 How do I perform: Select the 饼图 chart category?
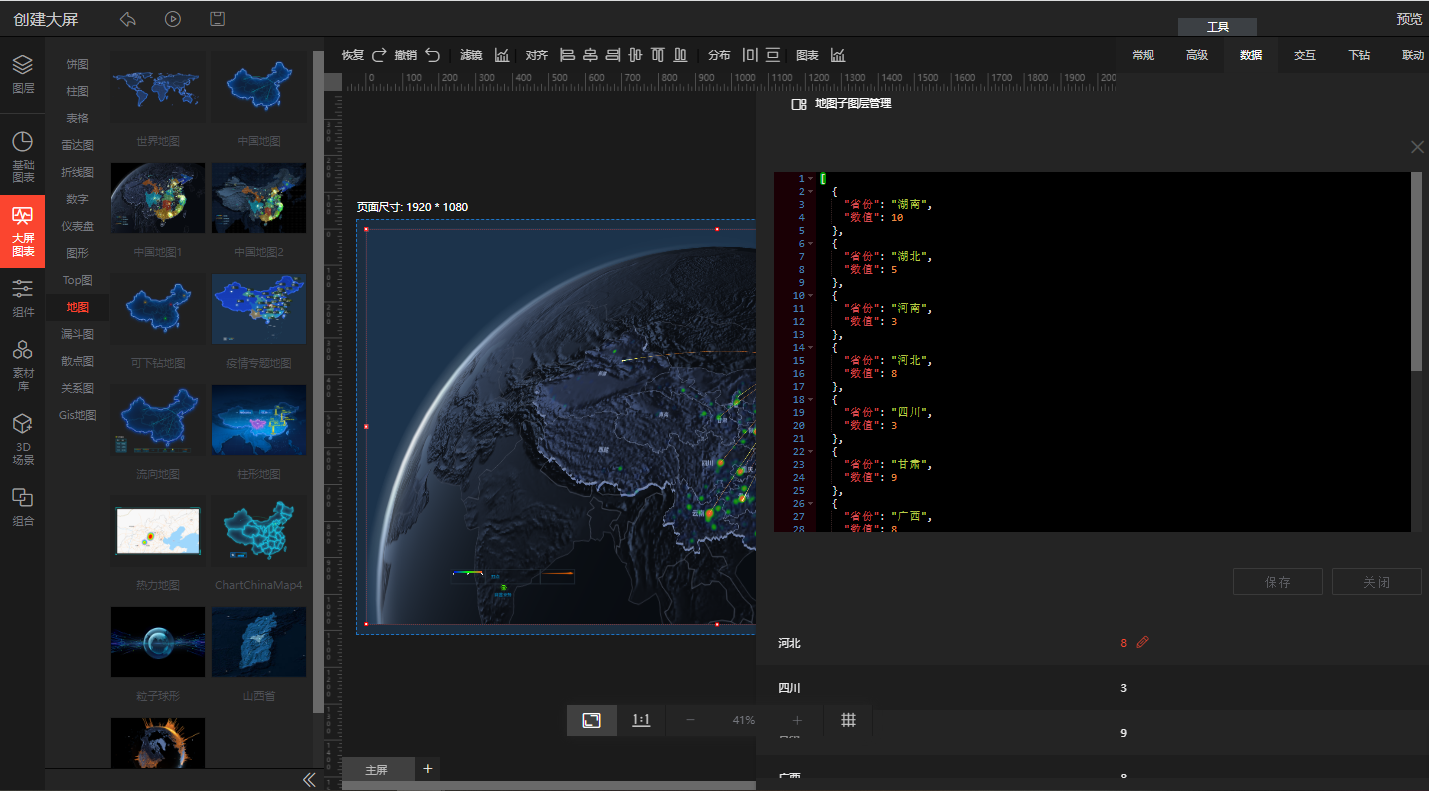coord(77,64)
